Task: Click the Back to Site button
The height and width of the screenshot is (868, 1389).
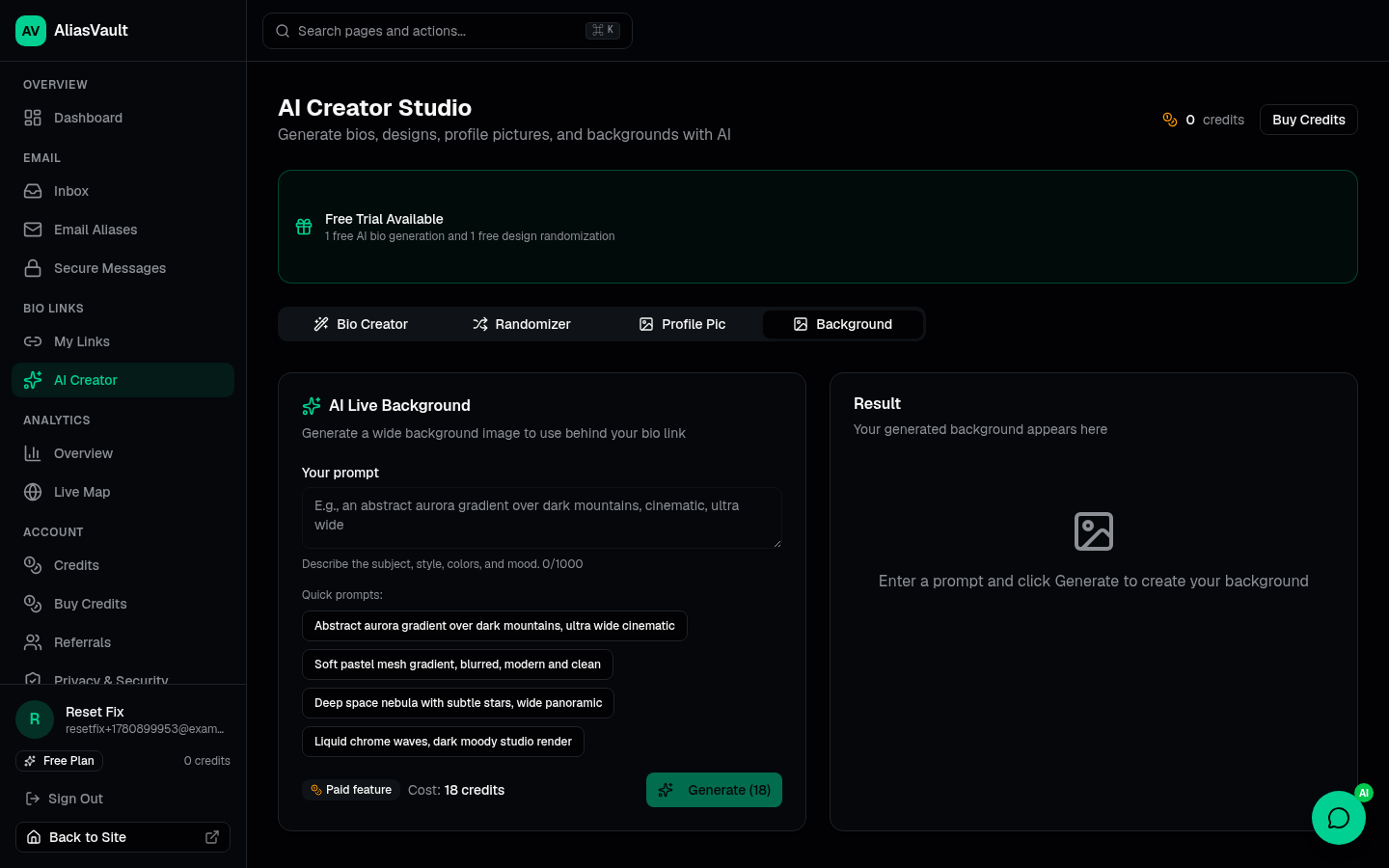Action: pyautogui.click(x=123, y=837)
